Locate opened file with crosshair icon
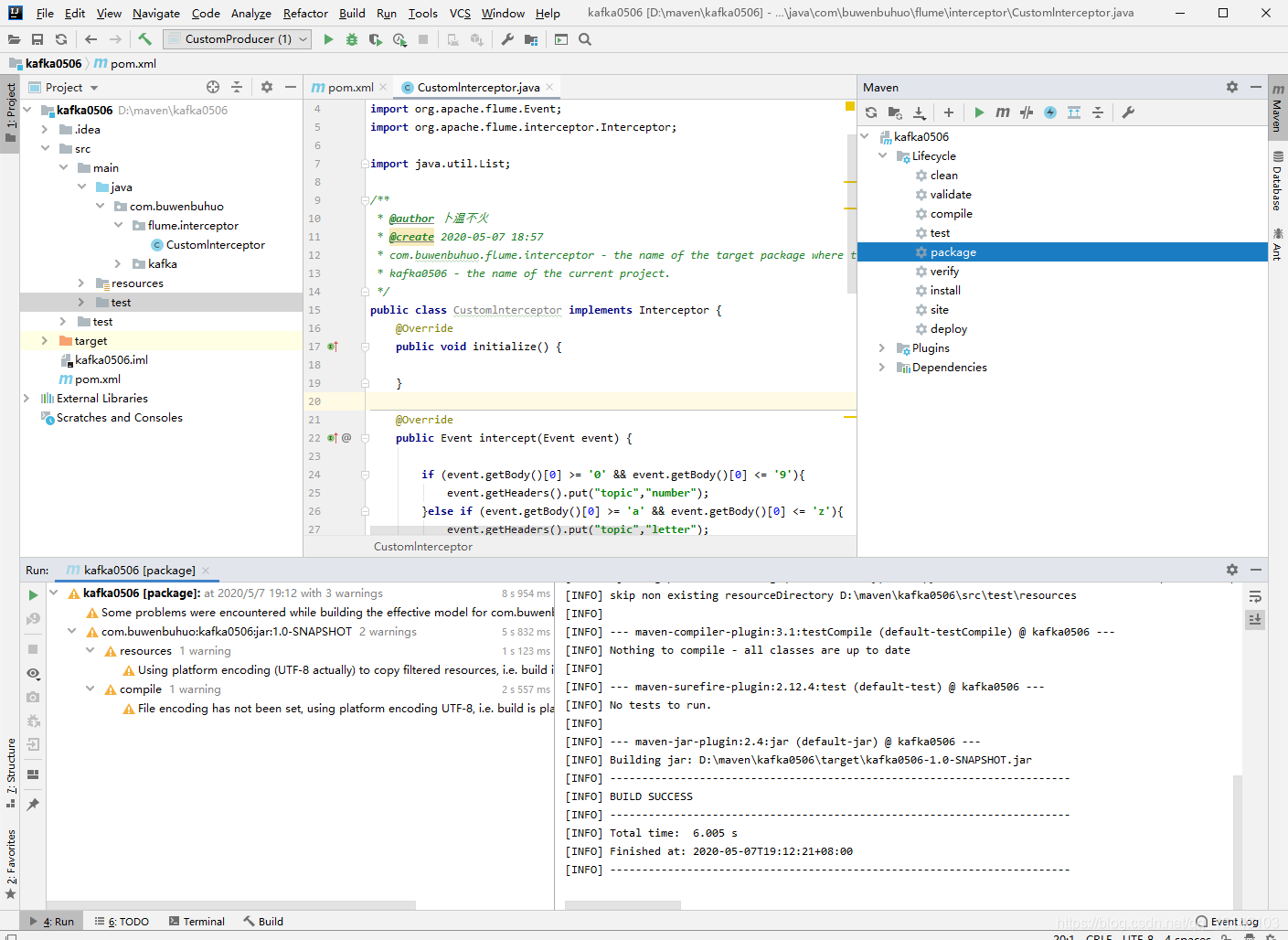Image resolution: width=1288 pixels, height=940 pixels. pyautogui.click(x=213, y=87)
